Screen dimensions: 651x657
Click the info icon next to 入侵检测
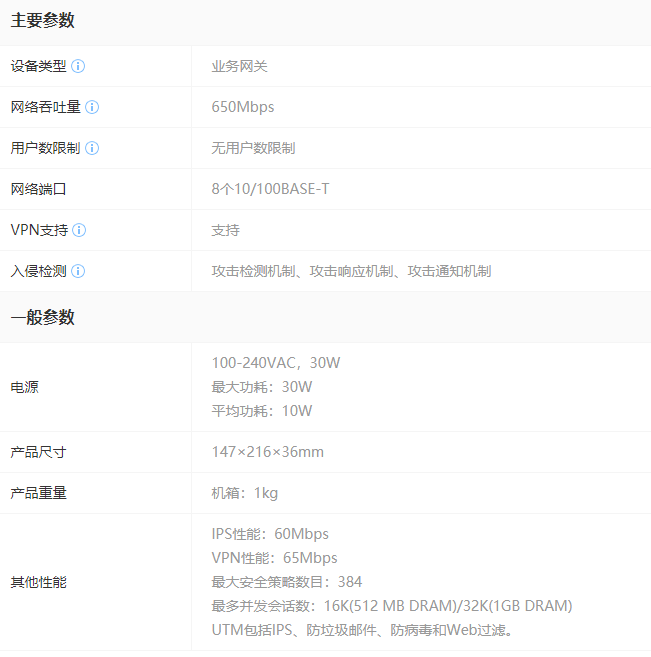78,271
